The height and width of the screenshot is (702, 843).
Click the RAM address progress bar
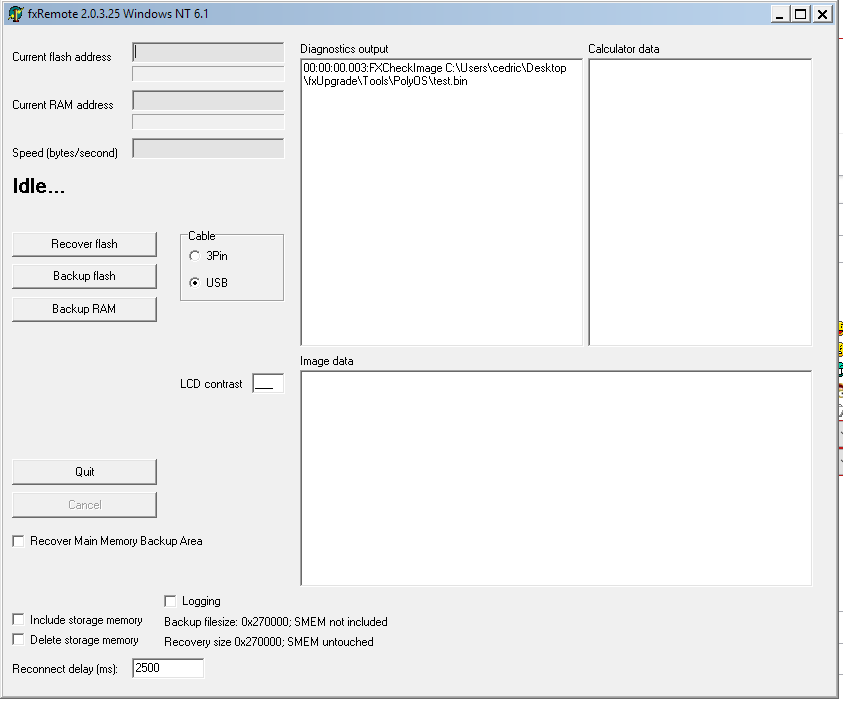coord(208,122)
